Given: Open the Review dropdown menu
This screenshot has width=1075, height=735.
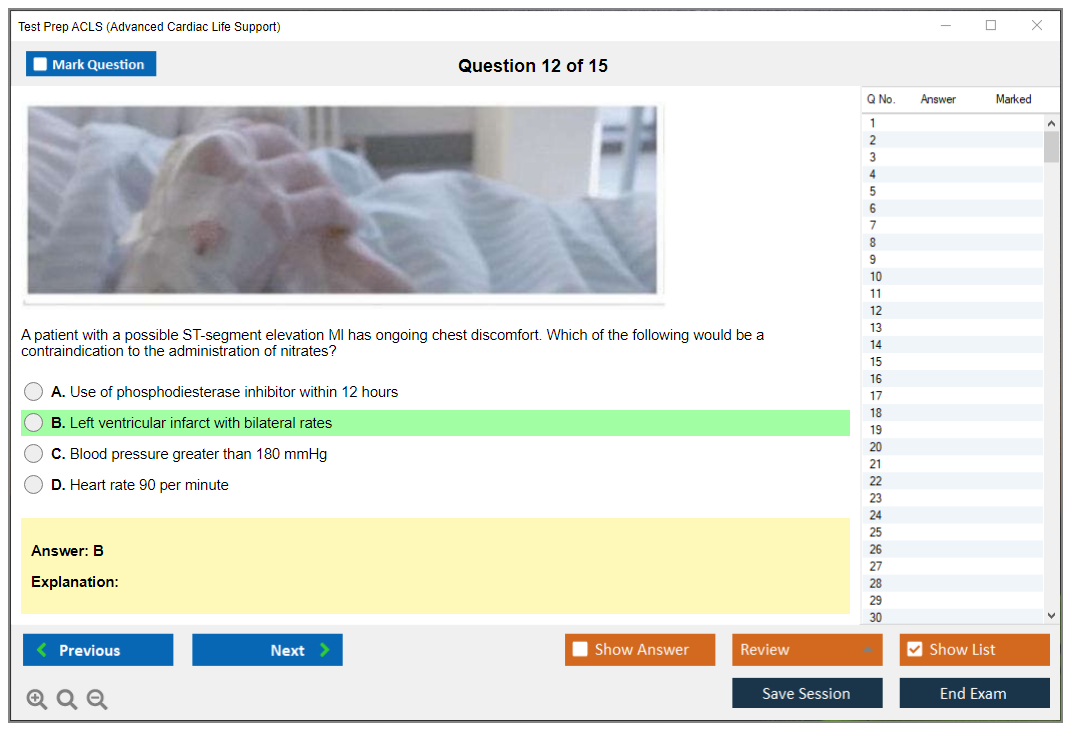Looking at the screenshot, I should point(806,650).
